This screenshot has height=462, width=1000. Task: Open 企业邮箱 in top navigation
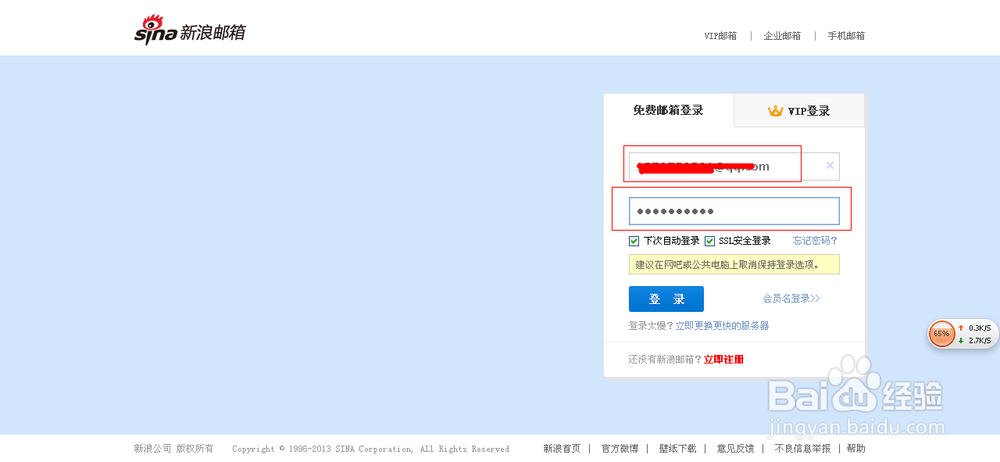pos(783,36)
